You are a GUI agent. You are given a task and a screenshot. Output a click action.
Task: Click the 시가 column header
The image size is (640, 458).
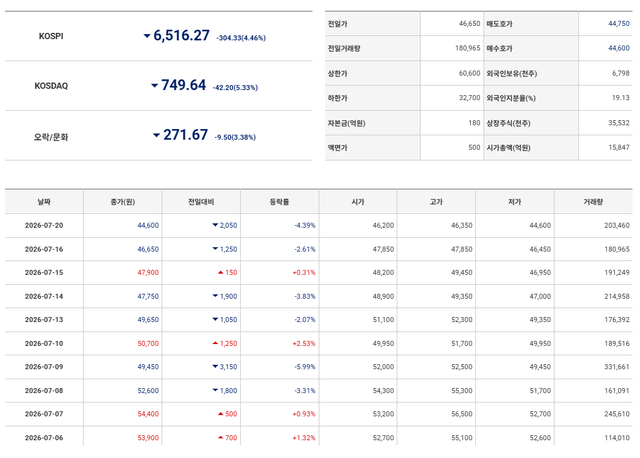pos(358,202)
